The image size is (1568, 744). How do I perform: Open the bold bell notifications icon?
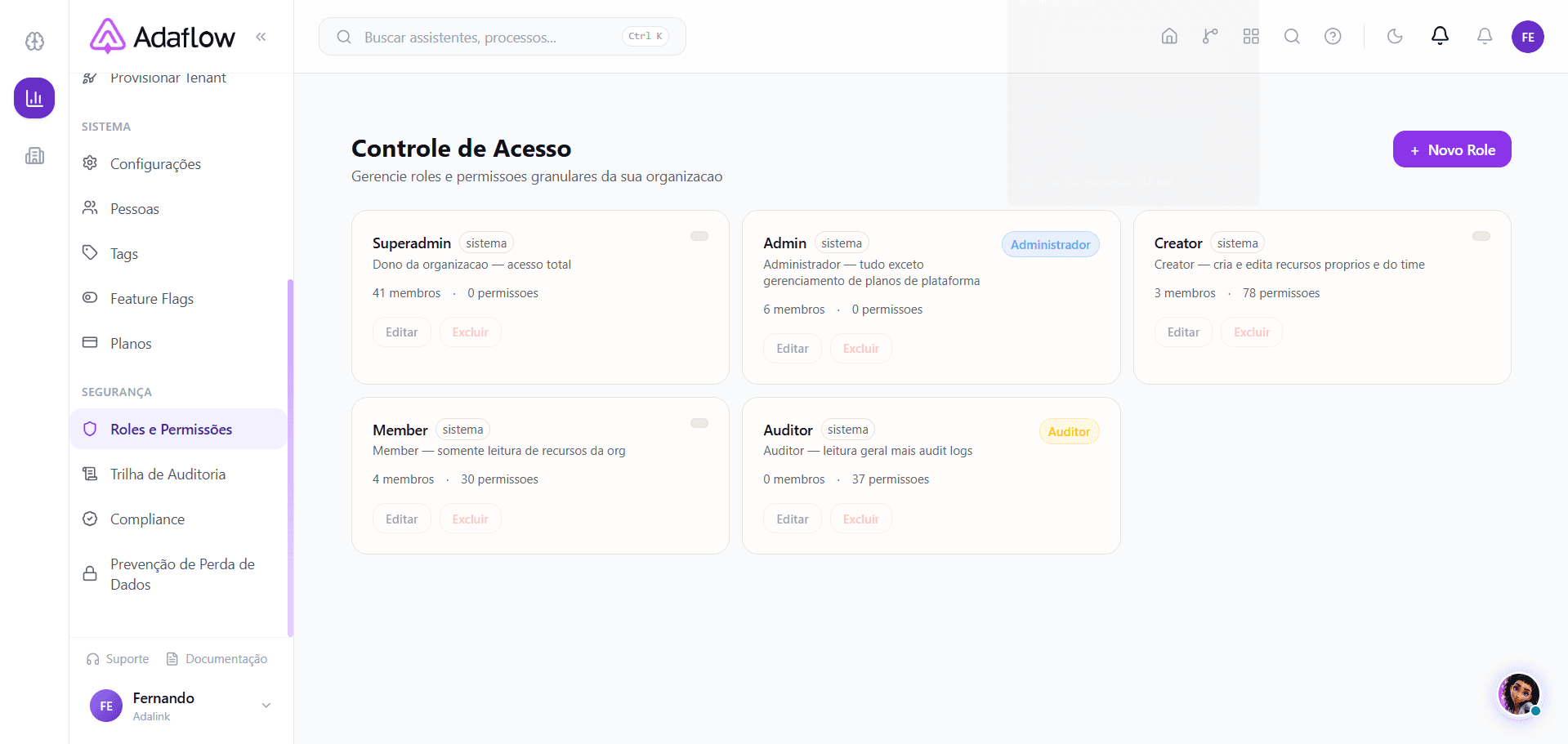(1440, 36)
